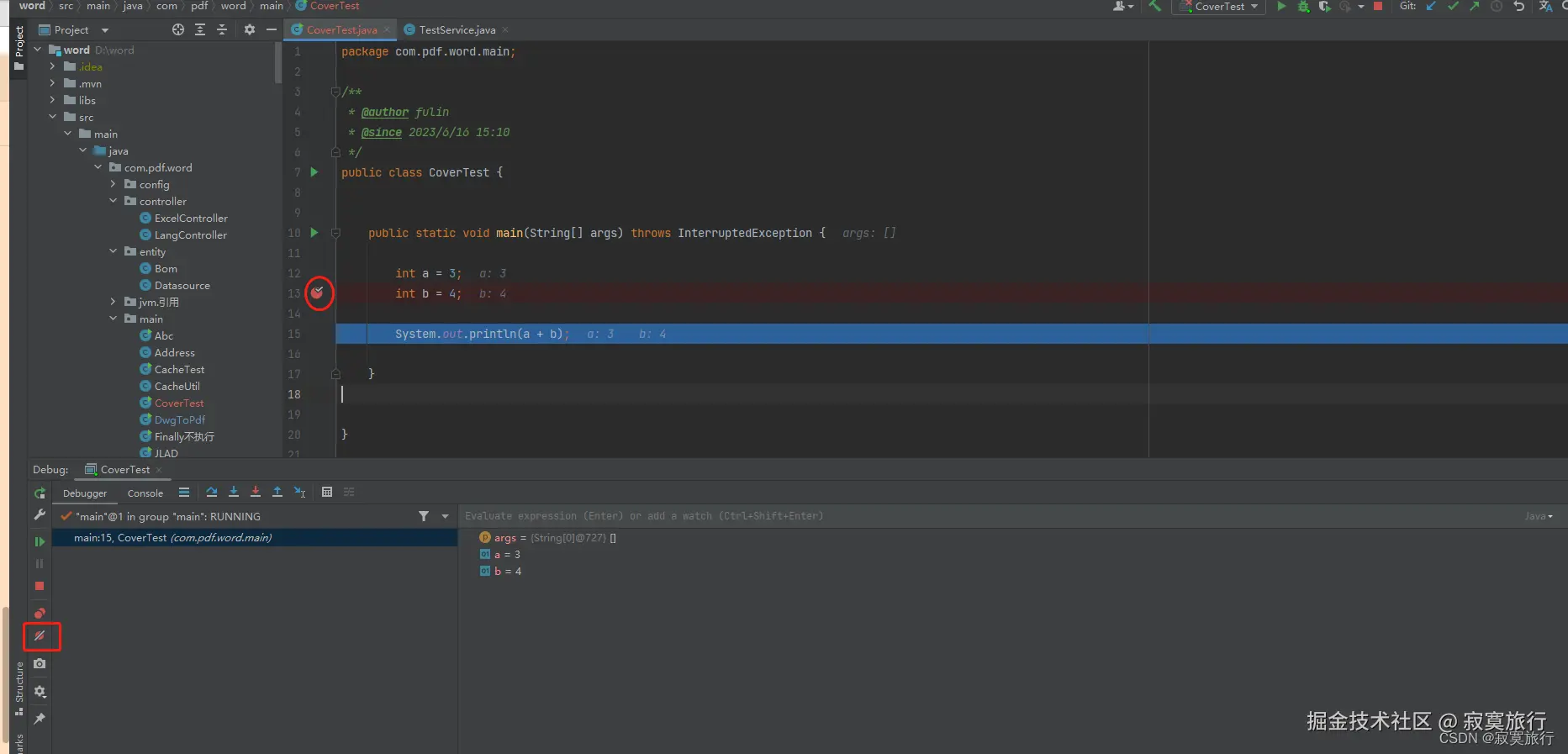Click the Step Into debugger icon

coord(234,493)
